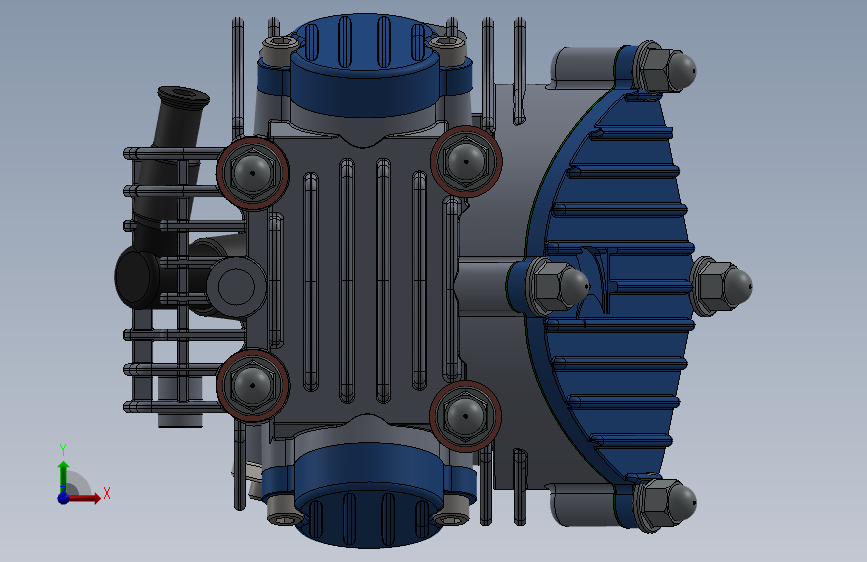867x562 pixels.
Task: Select the acorn nut on the cover's upper corner
Action: pos(665,67)
